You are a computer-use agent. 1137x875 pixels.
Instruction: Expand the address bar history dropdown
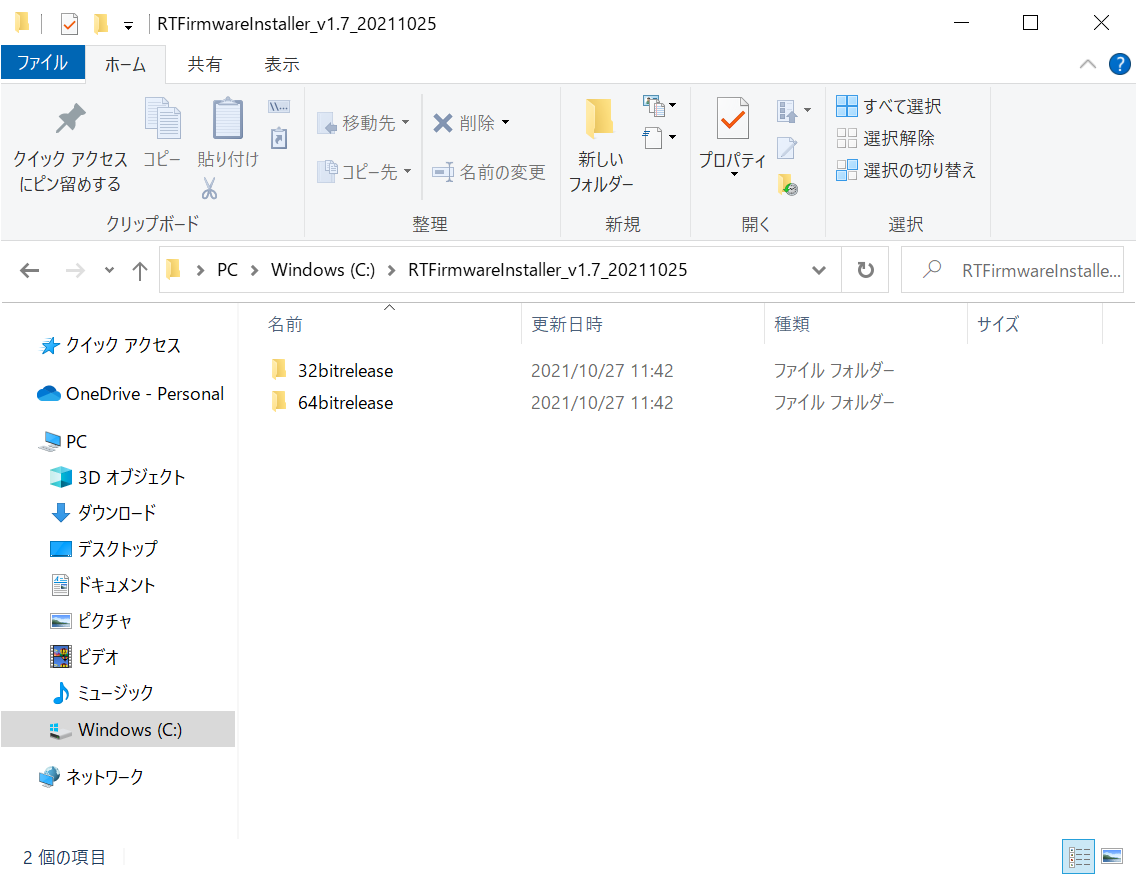pyautogui.click(x=819, y=270)
